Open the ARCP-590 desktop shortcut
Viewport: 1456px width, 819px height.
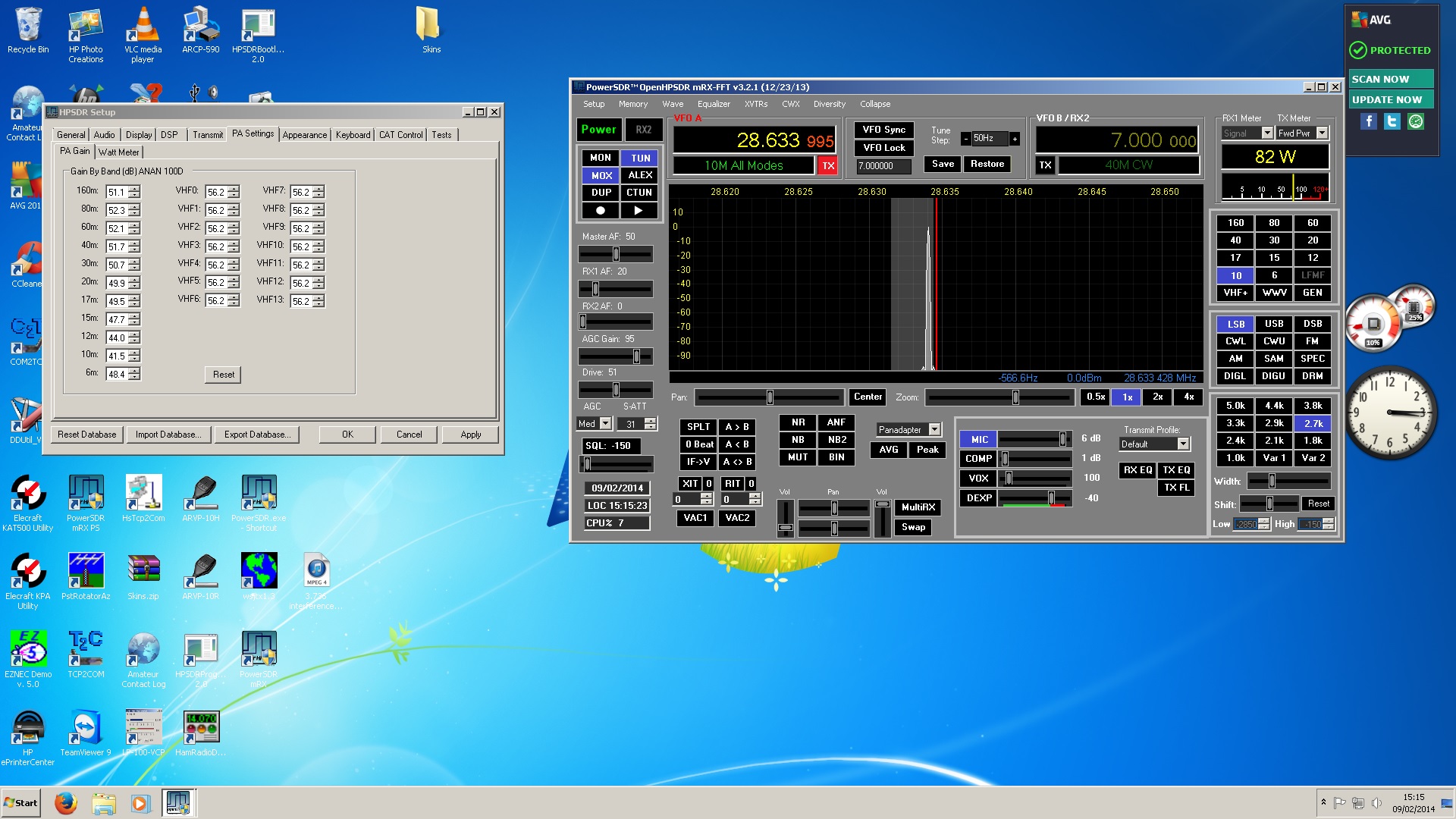(201, 31)
